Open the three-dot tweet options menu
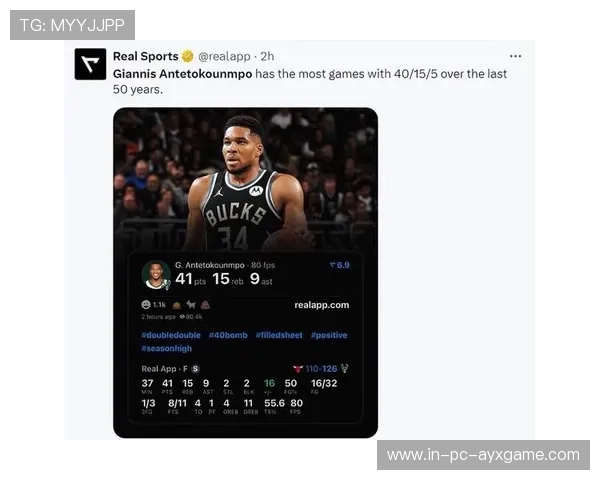Image resolution: width=600 pixels, height=480 pixels. [515, 56]
